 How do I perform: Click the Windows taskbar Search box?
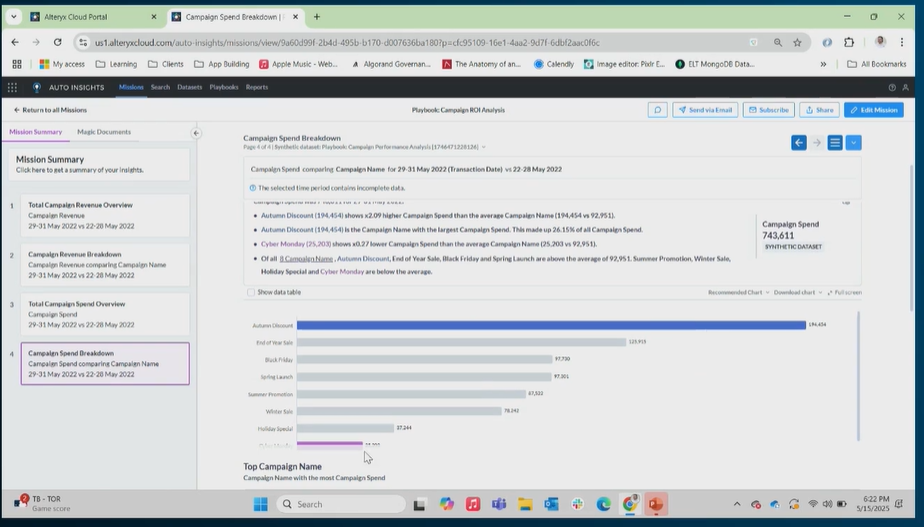(x=341, y=504)
